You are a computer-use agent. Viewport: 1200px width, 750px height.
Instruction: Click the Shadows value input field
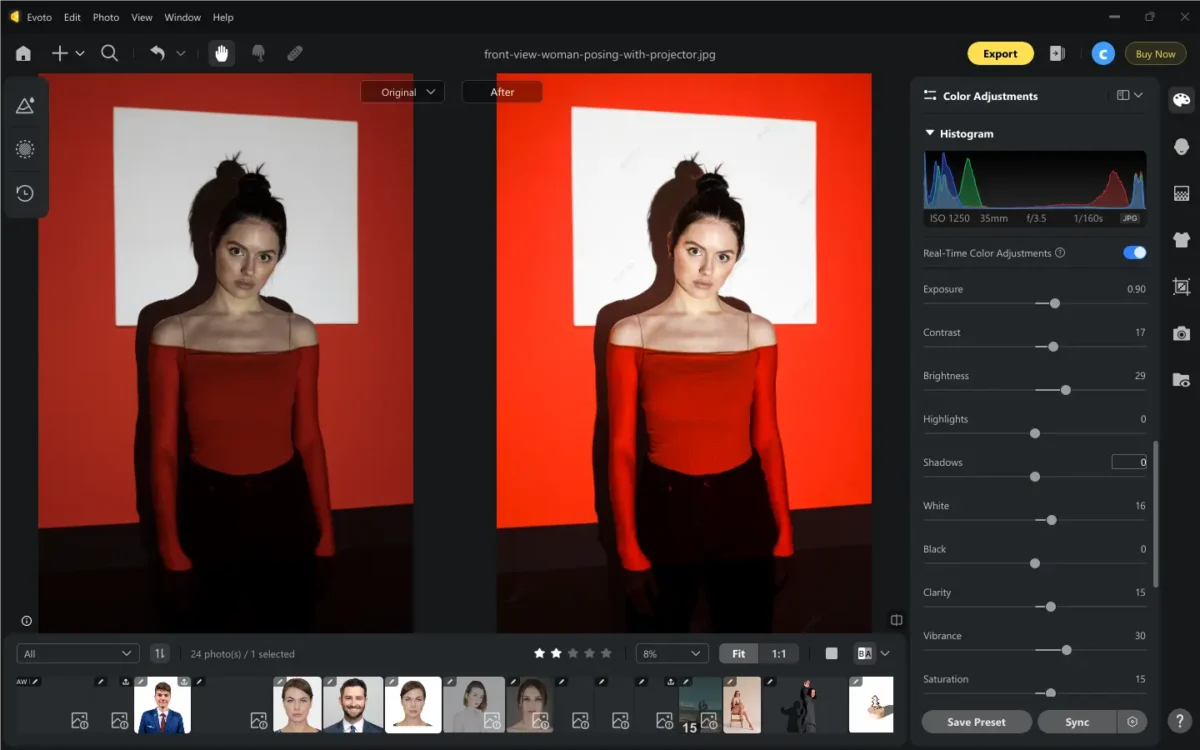[x=1130, y=462]
